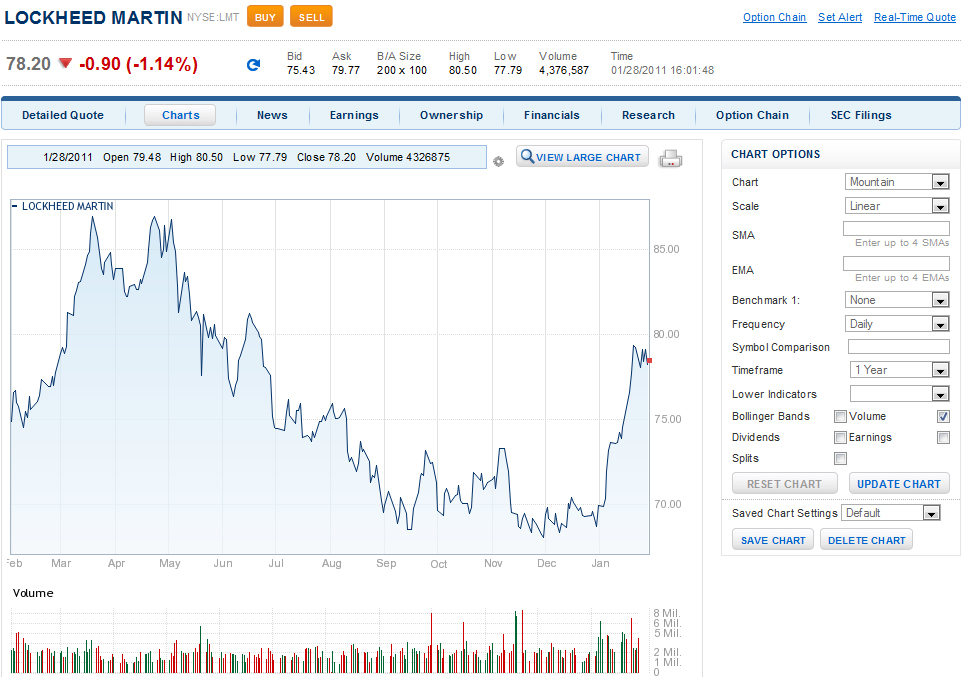Click the Update Chart button
Image resolution: width=964 pixels, height=677 pixels.
click(899, 484)
